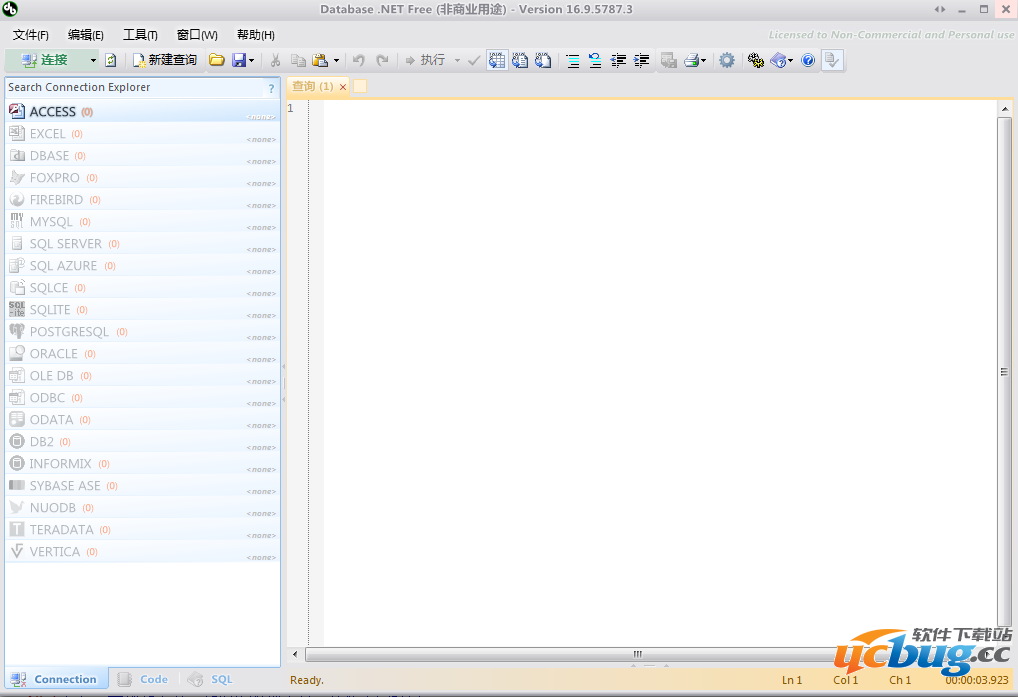Open the printer icon dropdown arrow

[x=703, y=60]
